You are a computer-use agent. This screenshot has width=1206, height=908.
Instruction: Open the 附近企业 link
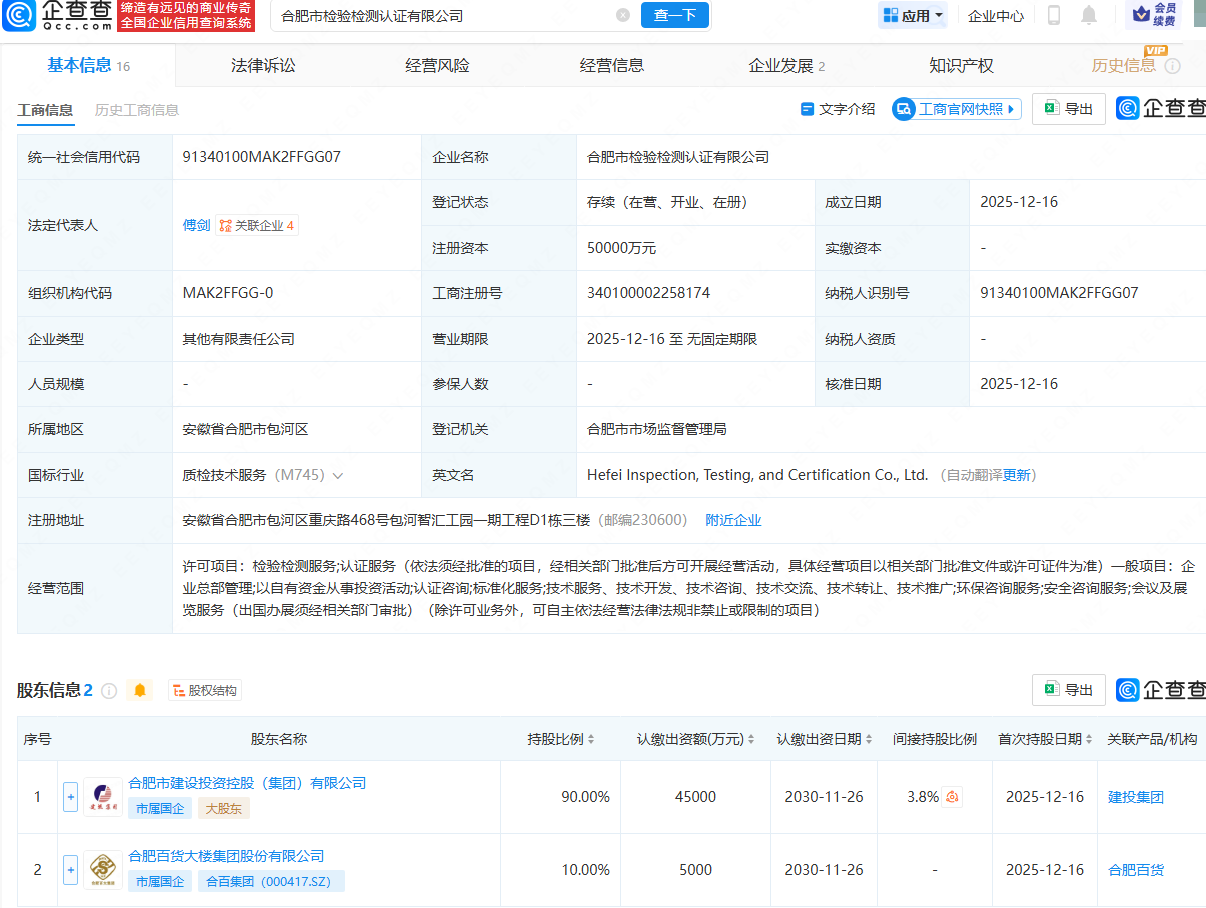(x=733, y=519)
